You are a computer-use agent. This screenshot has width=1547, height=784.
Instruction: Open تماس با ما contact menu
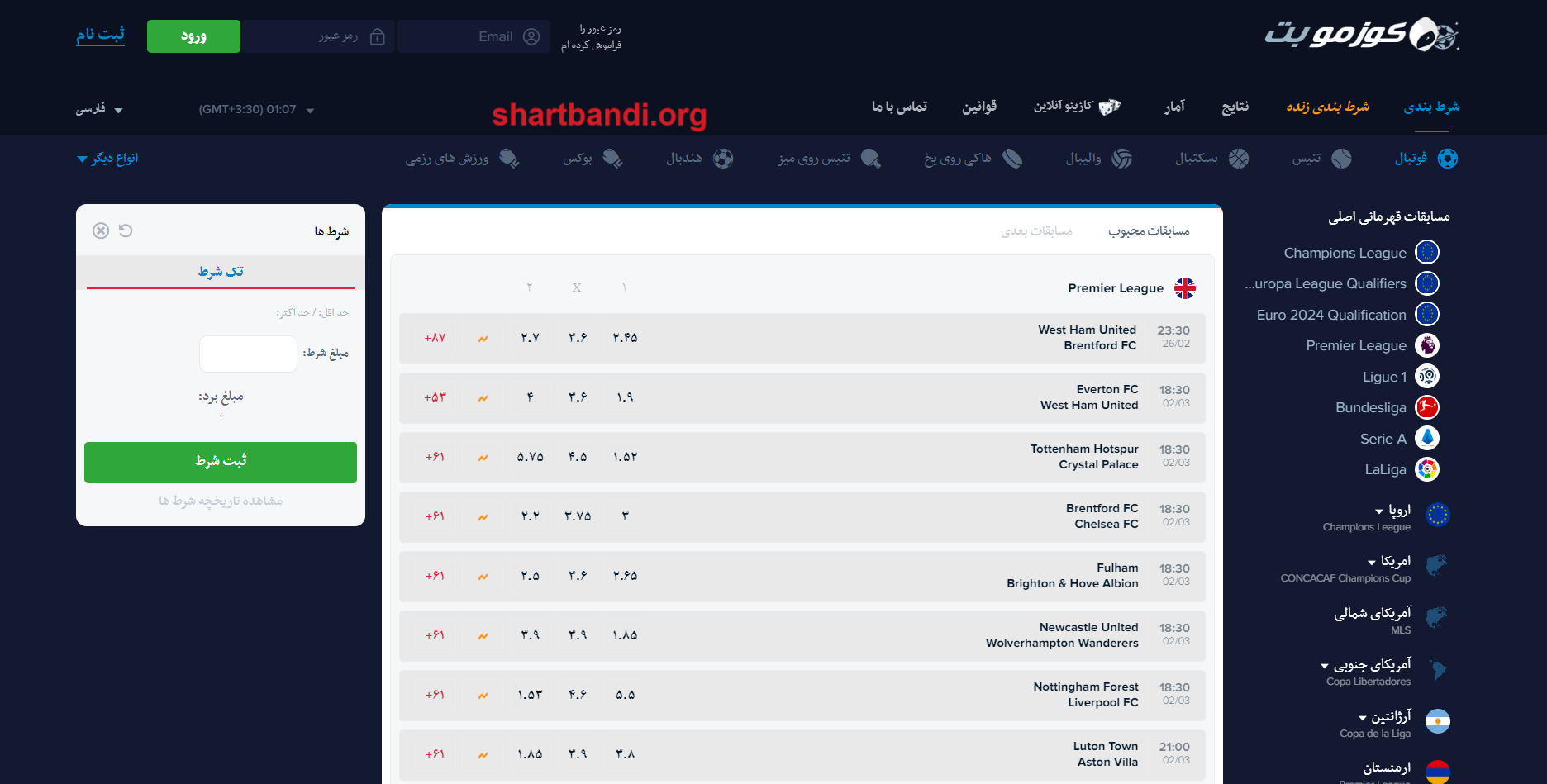[899, 107]
